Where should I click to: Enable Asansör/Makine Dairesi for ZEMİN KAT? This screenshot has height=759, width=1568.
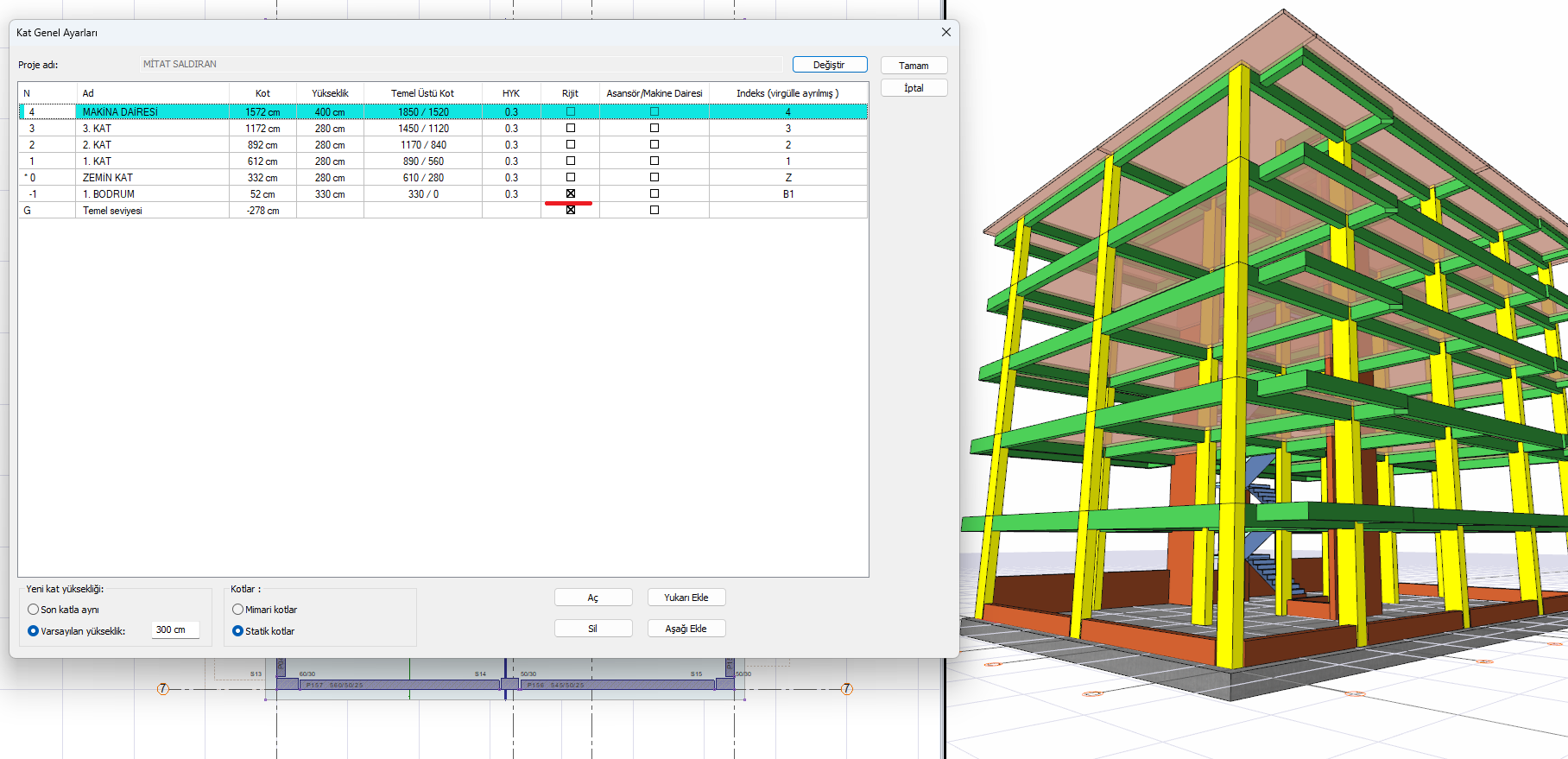tap(654, 177)
